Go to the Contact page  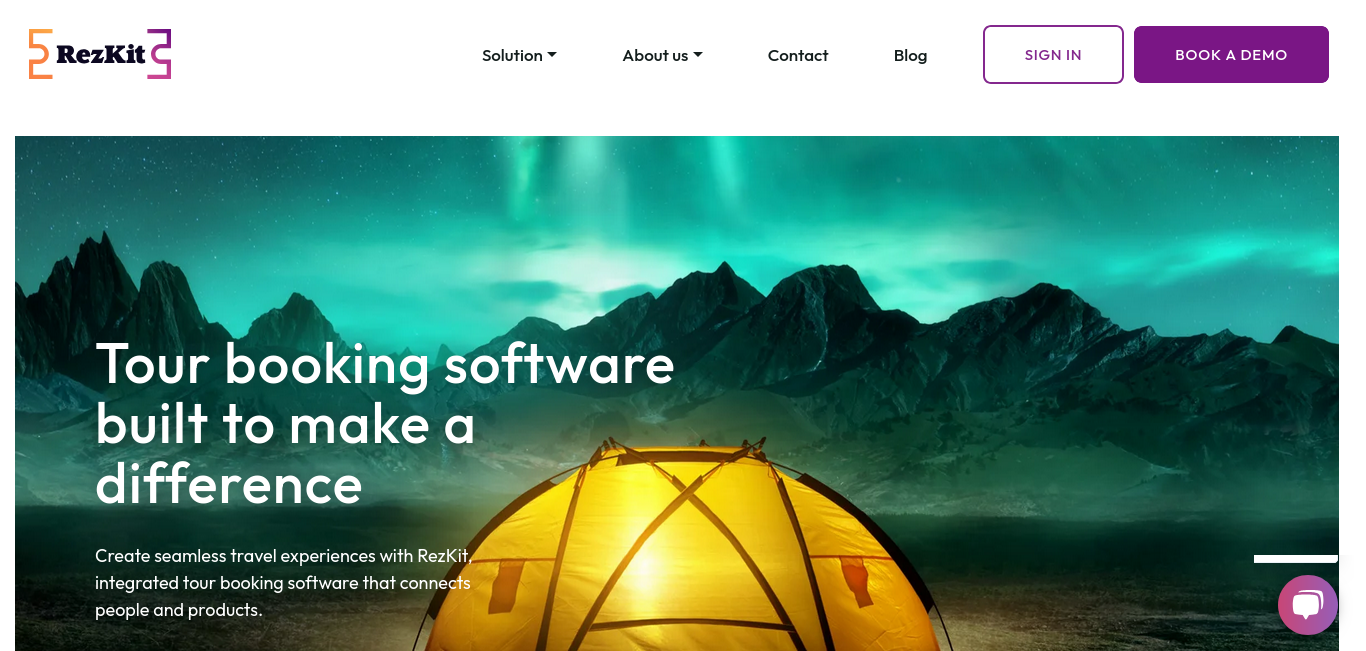[x=798, y=55]
